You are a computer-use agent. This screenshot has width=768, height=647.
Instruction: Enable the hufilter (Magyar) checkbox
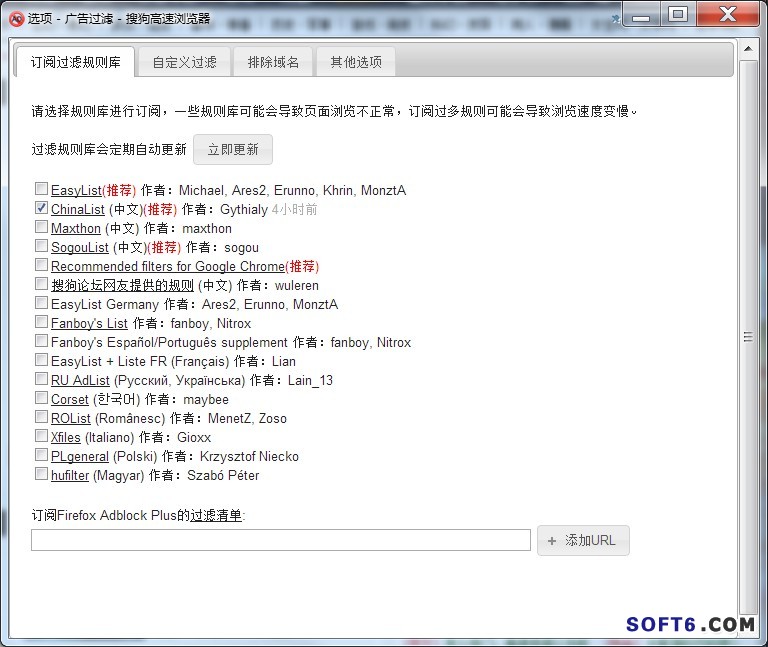coord(41,474)
